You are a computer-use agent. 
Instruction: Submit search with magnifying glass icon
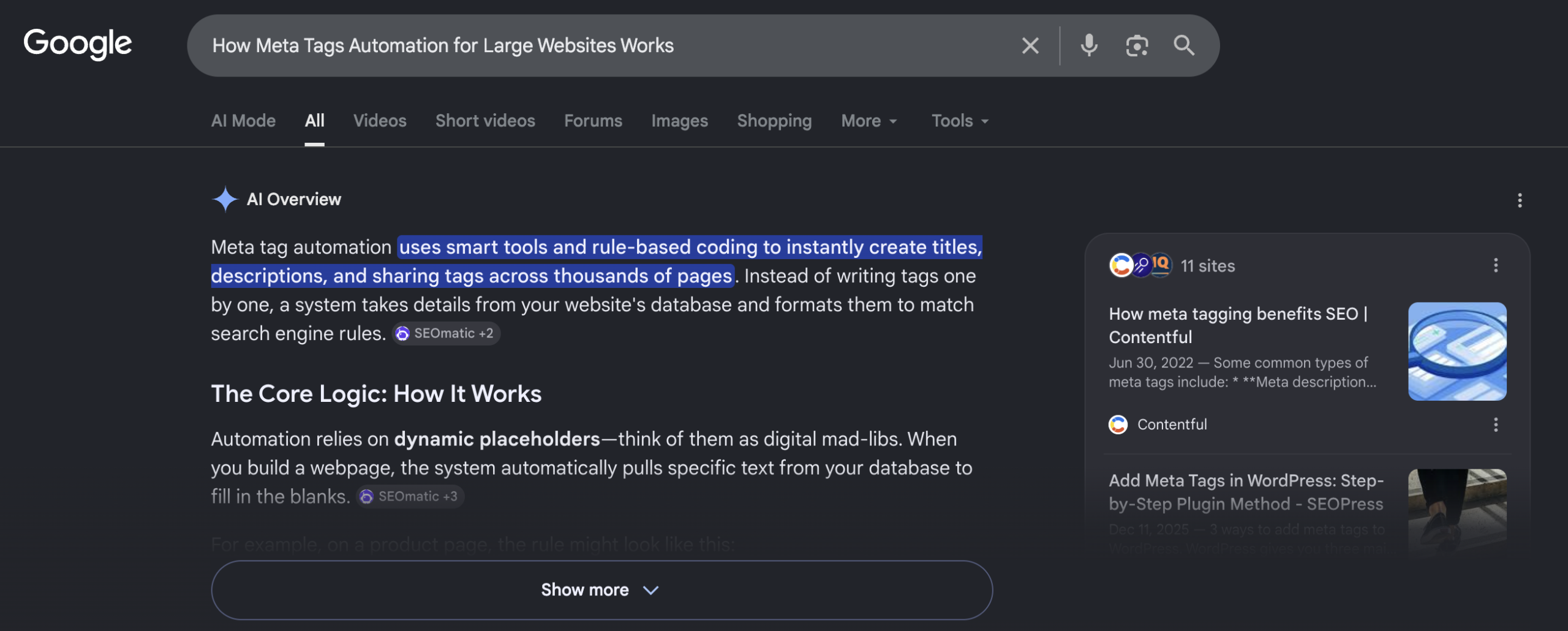coord(1184,45)
